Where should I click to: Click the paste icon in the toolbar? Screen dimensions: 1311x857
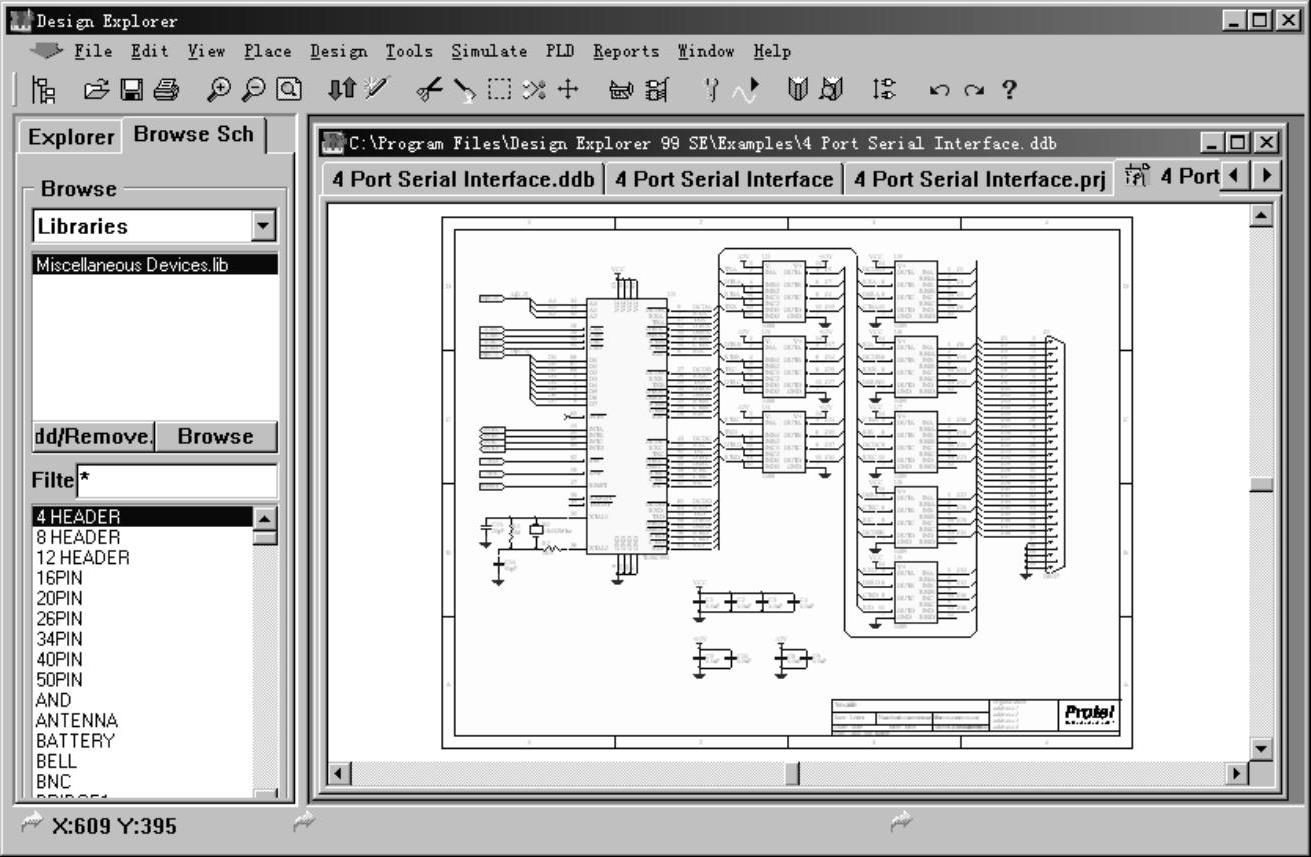coord(464,90)
